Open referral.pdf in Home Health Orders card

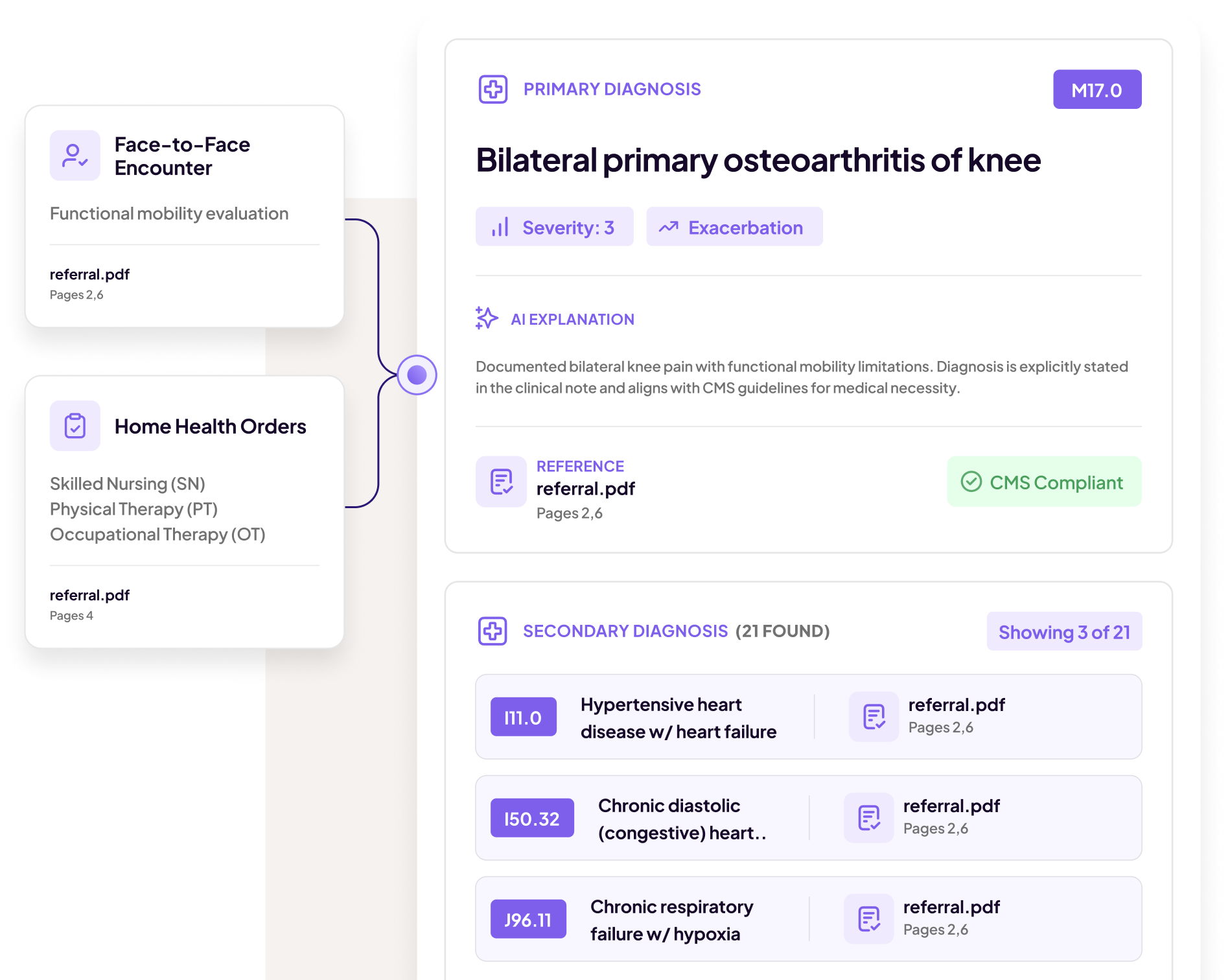89,595
